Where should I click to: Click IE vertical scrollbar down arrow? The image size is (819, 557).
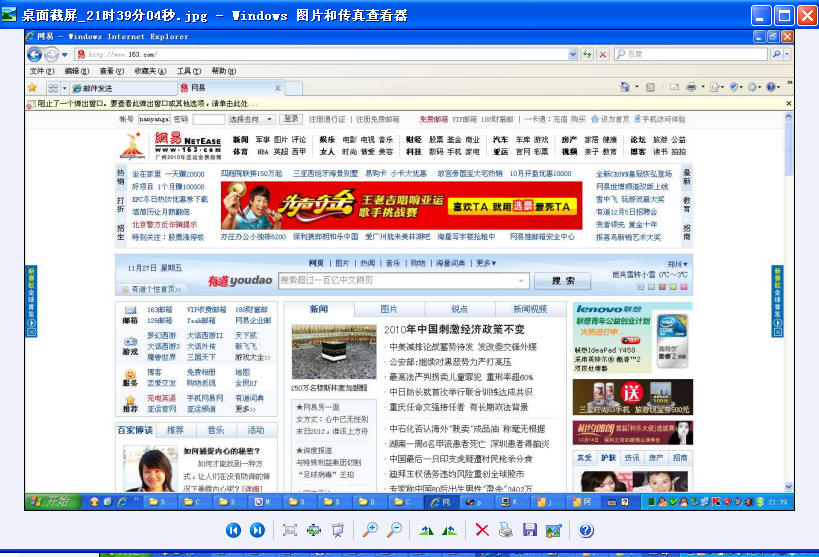788,487
